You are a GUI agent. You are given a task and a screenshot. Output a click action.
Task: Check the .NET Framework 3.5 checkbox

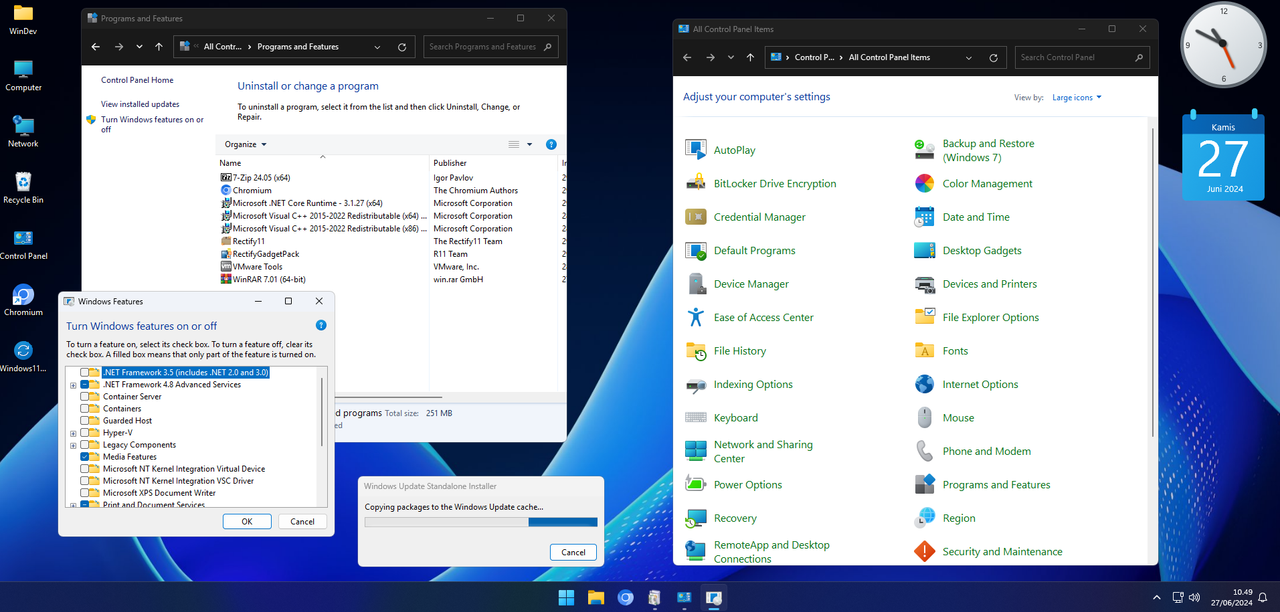click(x=85, y=372)
